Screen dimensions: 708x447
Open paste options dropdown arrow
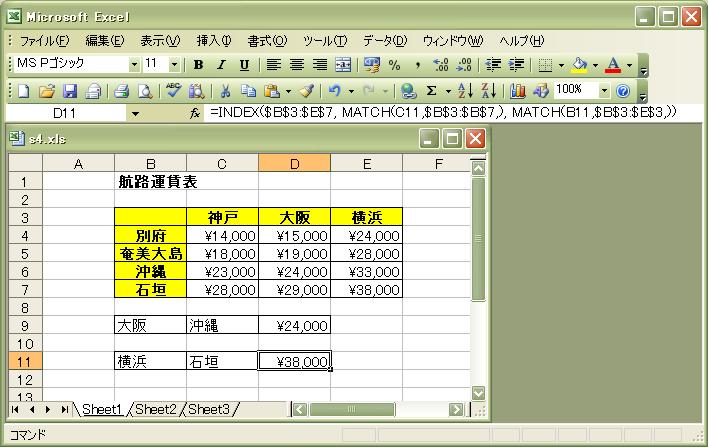[x=288, y=91]
